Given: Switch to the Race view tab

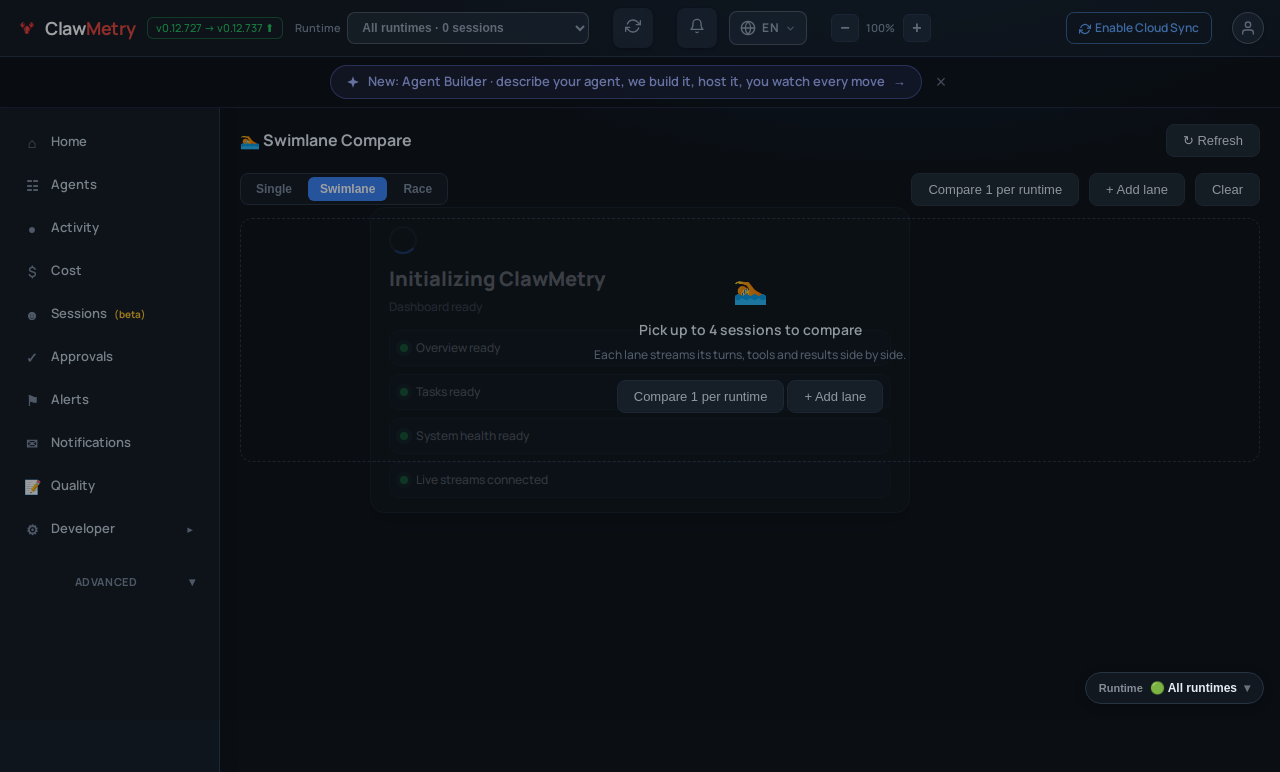Looking at the screenshot, I should pos(418,189).
